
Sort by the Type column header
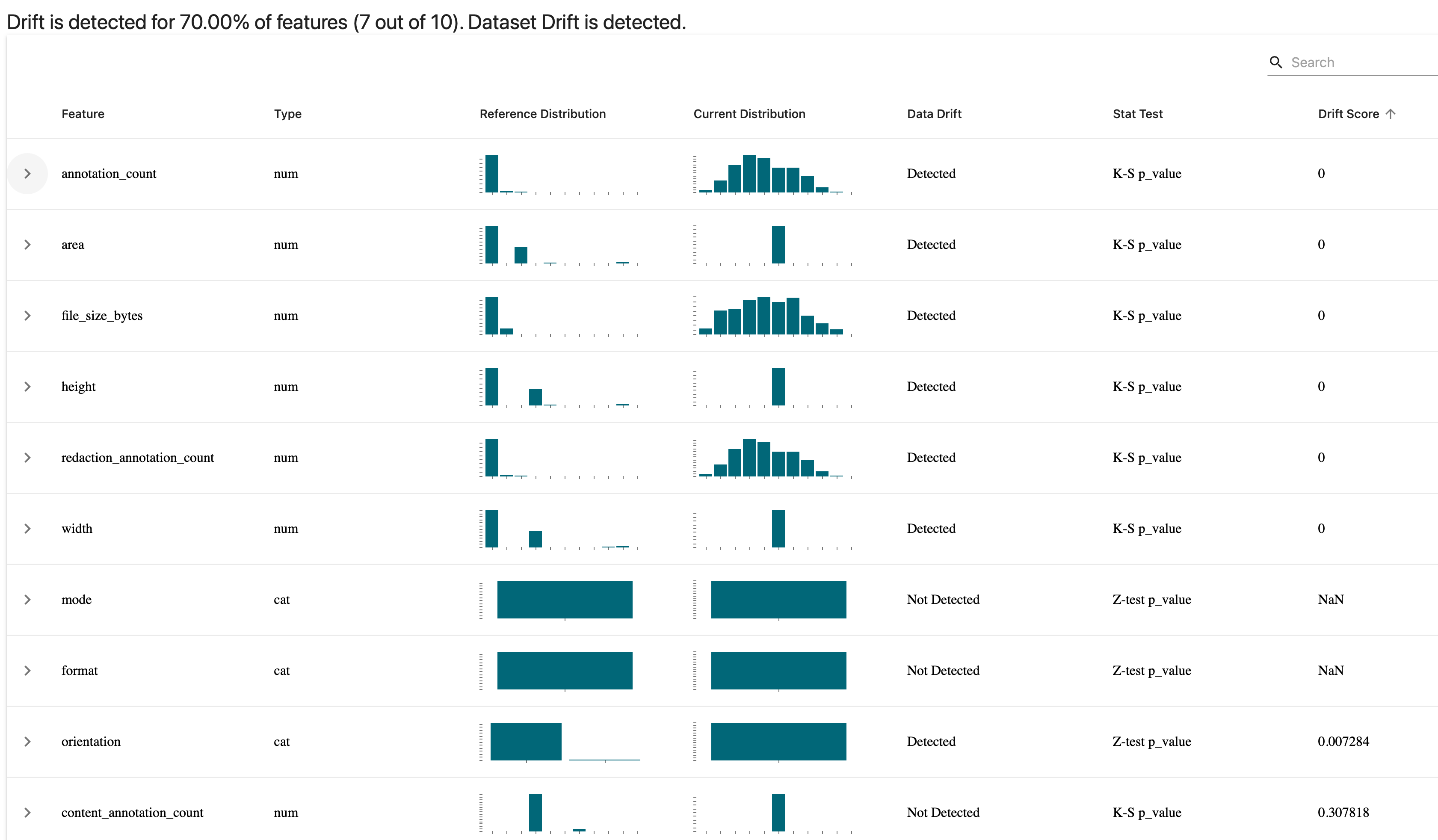pyautogui.click(x=287, y=114)
